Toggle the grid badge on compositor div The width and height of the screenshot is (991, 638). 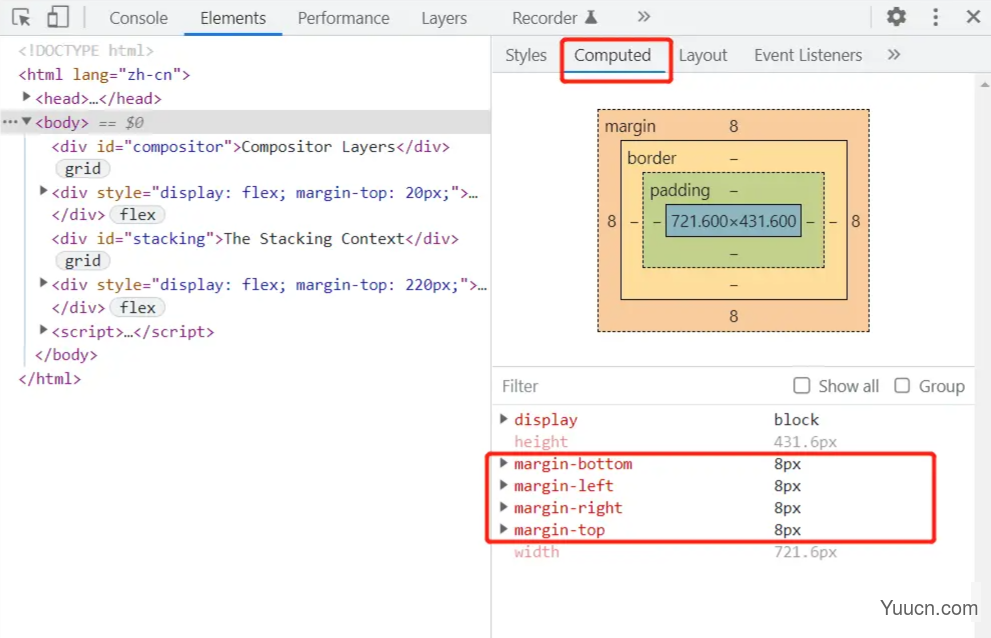coord(83,169)
